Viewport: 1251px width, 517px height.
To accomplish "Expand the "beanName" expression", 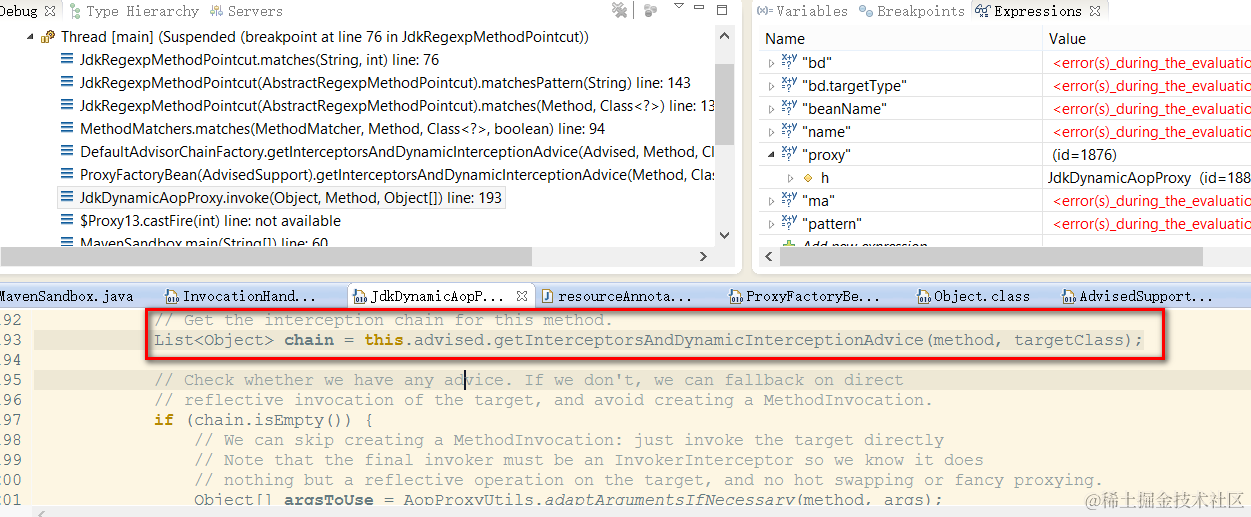I will (770, 108).
